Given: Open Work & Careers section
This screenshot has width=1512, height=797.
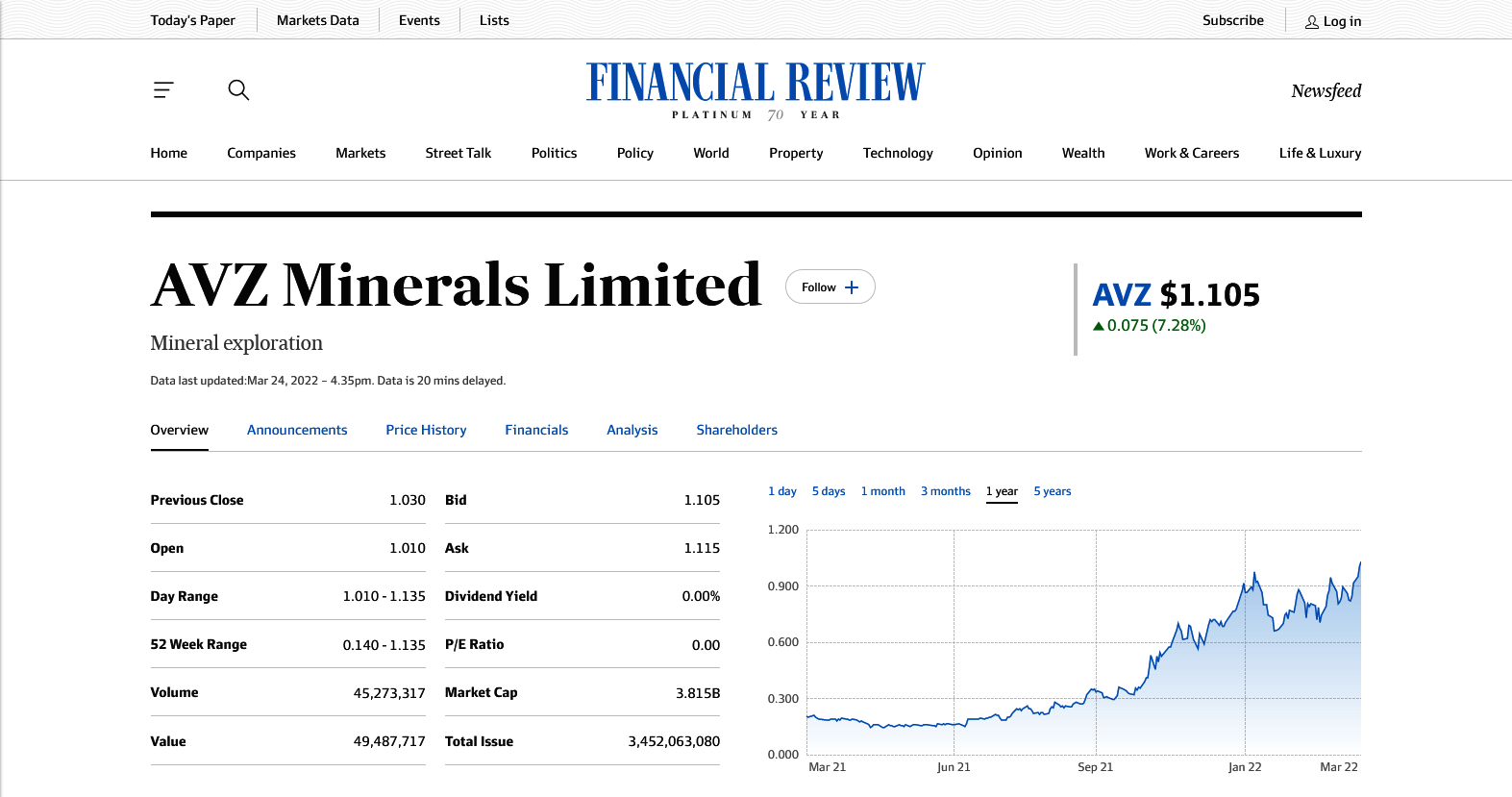Looking at the screenshot, I should point(1192,153).
